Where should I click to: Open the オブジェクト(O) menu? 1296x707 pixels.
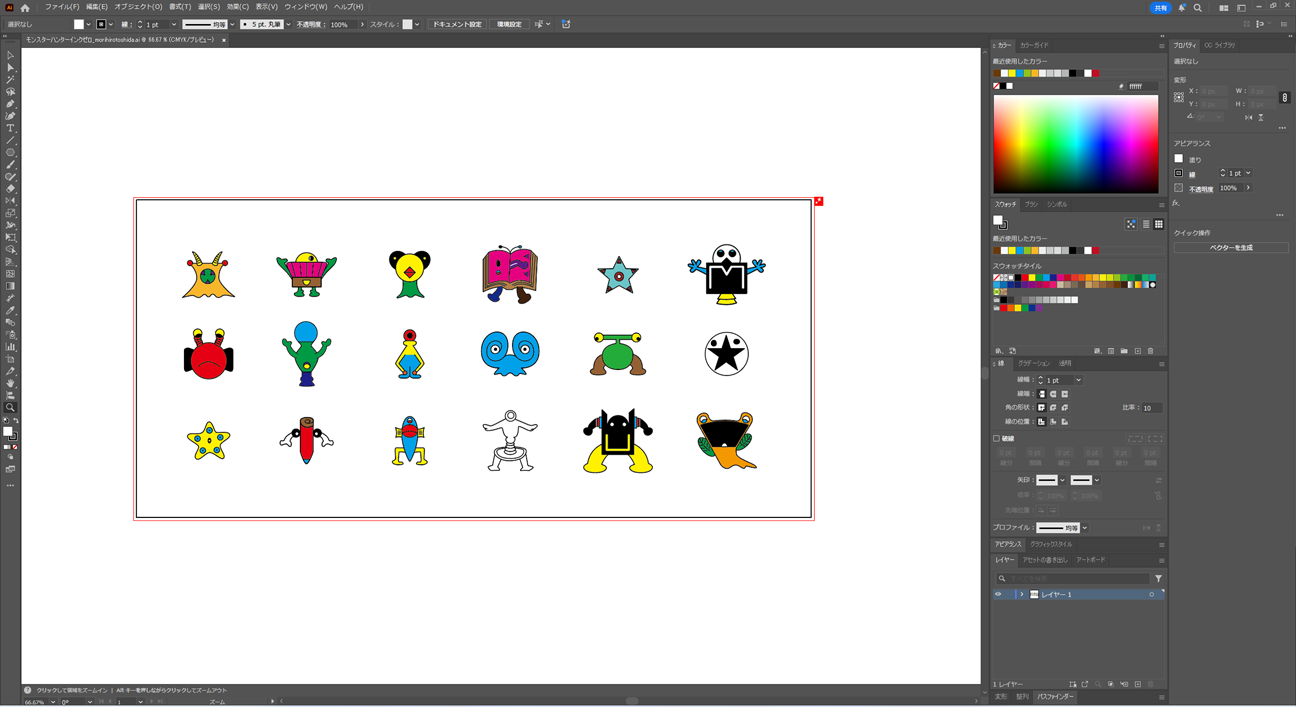[138, 7]
